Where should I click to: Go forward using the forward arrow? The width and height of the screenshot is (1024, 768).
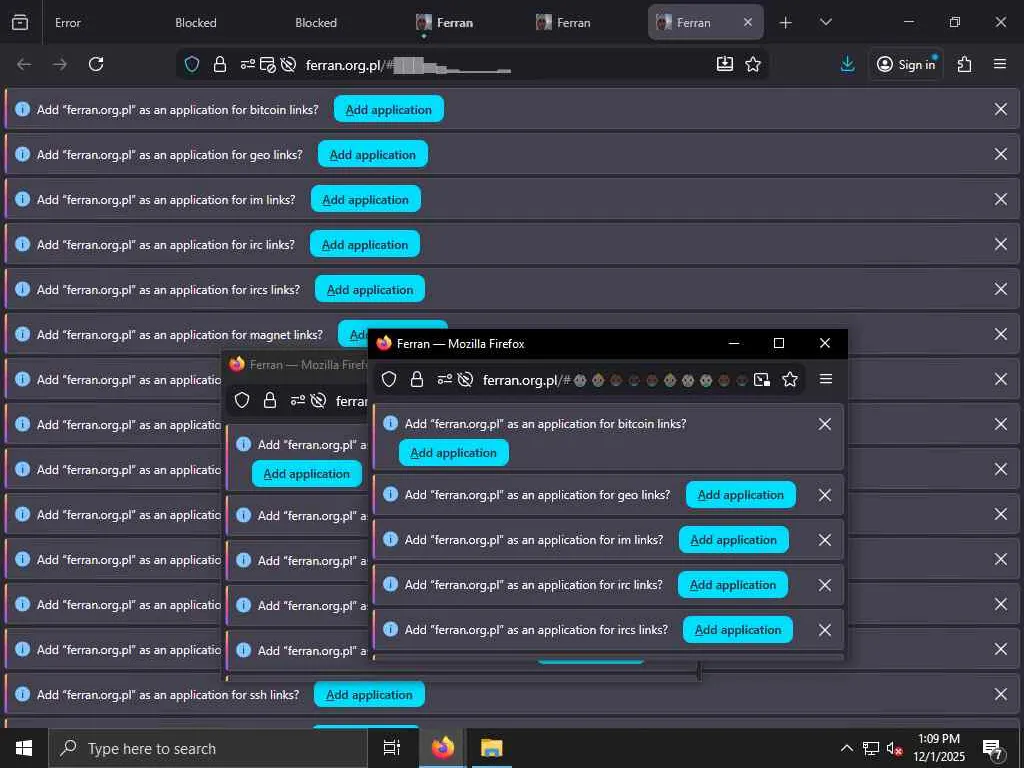pyautogui.click(x=60, y=64)
